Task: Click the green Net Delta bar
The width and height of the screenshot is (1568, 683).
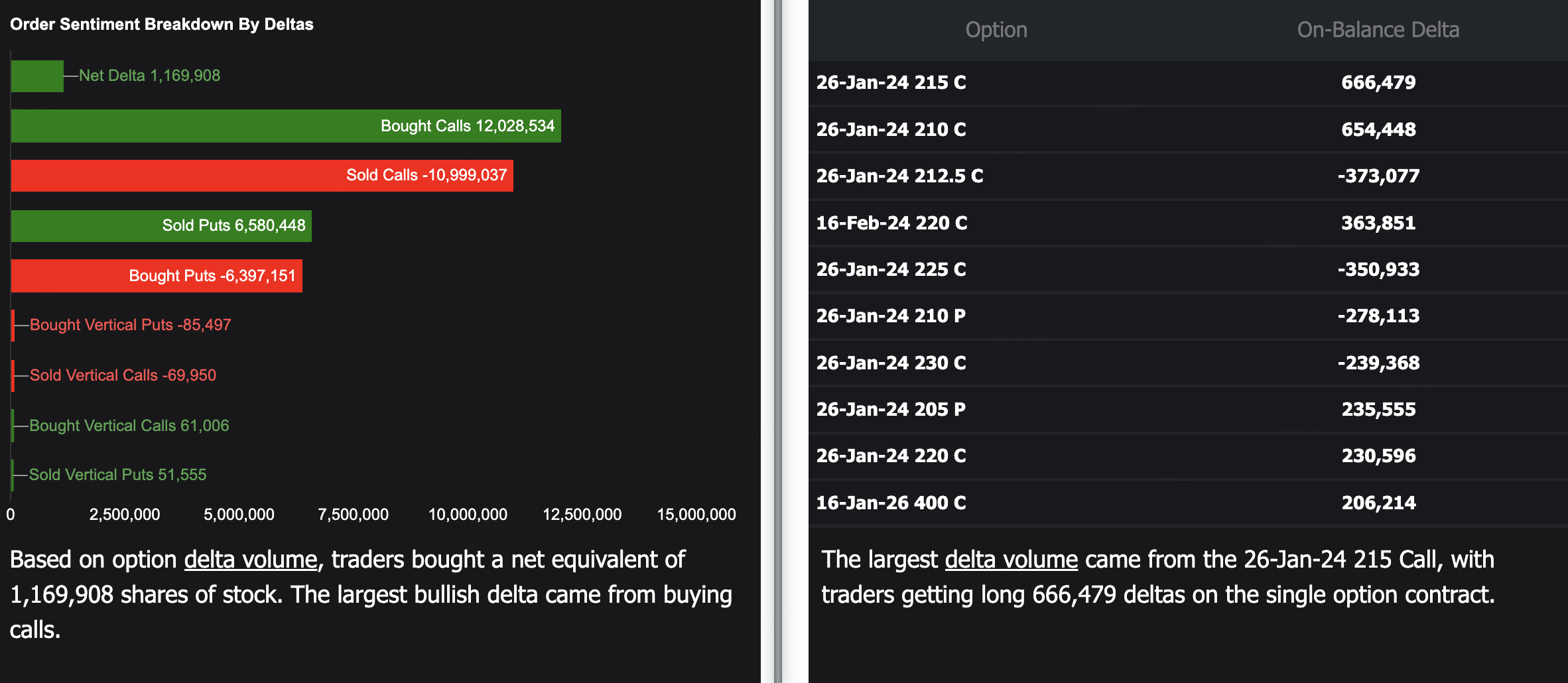Action: [x=37, y=76]
